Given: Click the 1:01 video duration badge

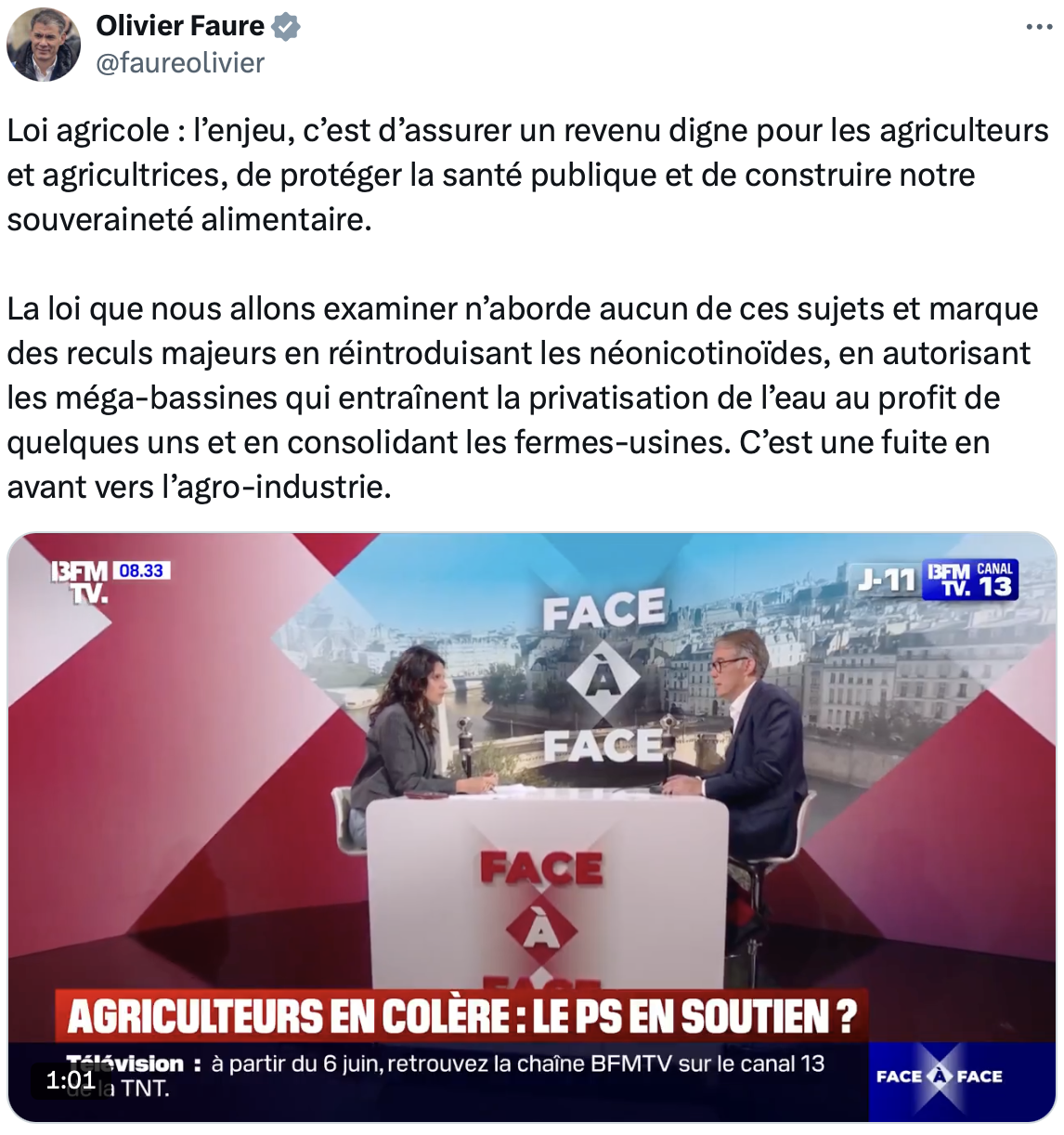Looking at the screenshot, I should [71, 1079].
